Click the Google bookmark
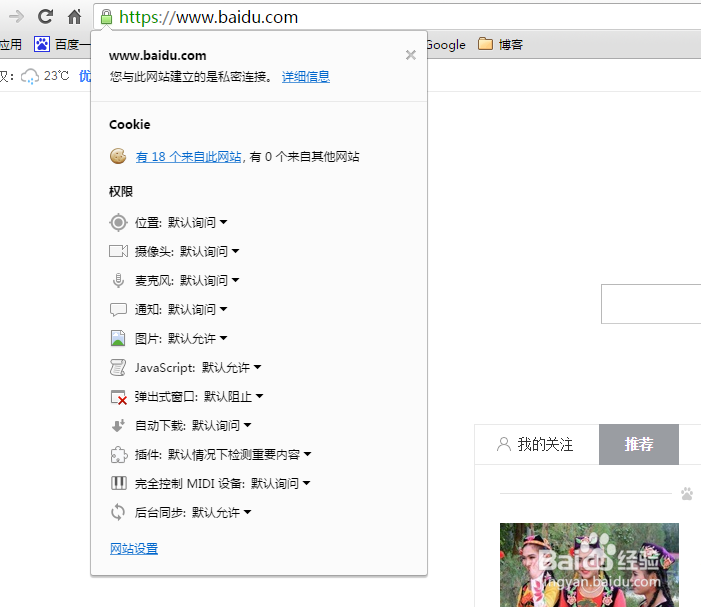Viewport: 701px width, 607px height. pos(446,45)
